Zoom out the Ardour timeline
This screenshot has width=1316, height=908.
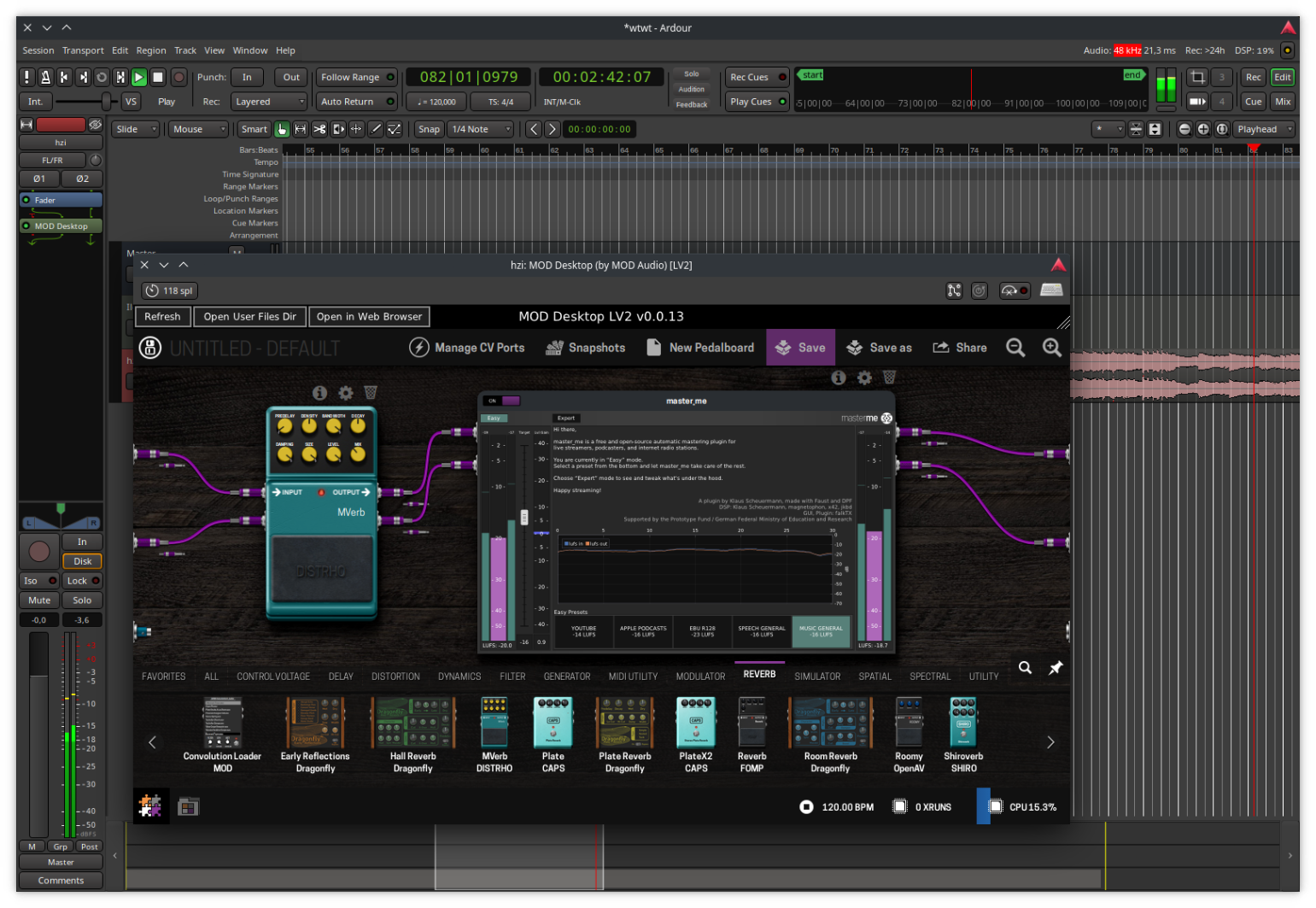[x=1184, y=129]
